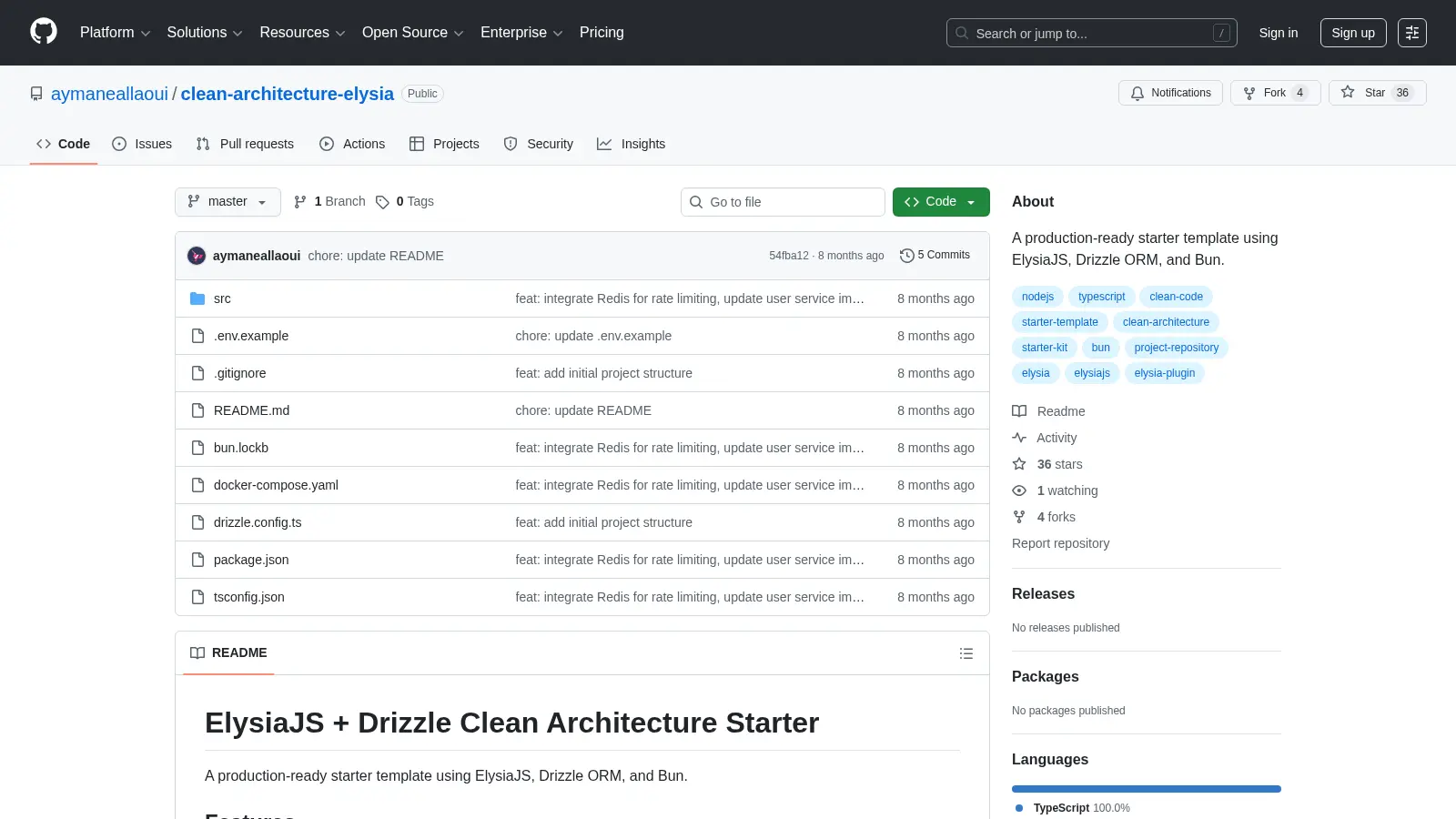Click the eye icon beside 1 watching
The height and width of the screenshot is (819, 1456).
tap(1019, 490)
